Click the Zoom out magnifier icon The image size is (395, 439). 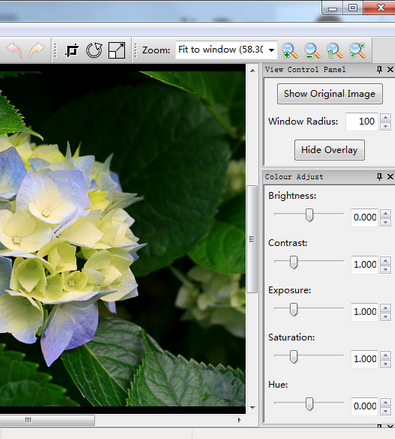click(312, 51)
